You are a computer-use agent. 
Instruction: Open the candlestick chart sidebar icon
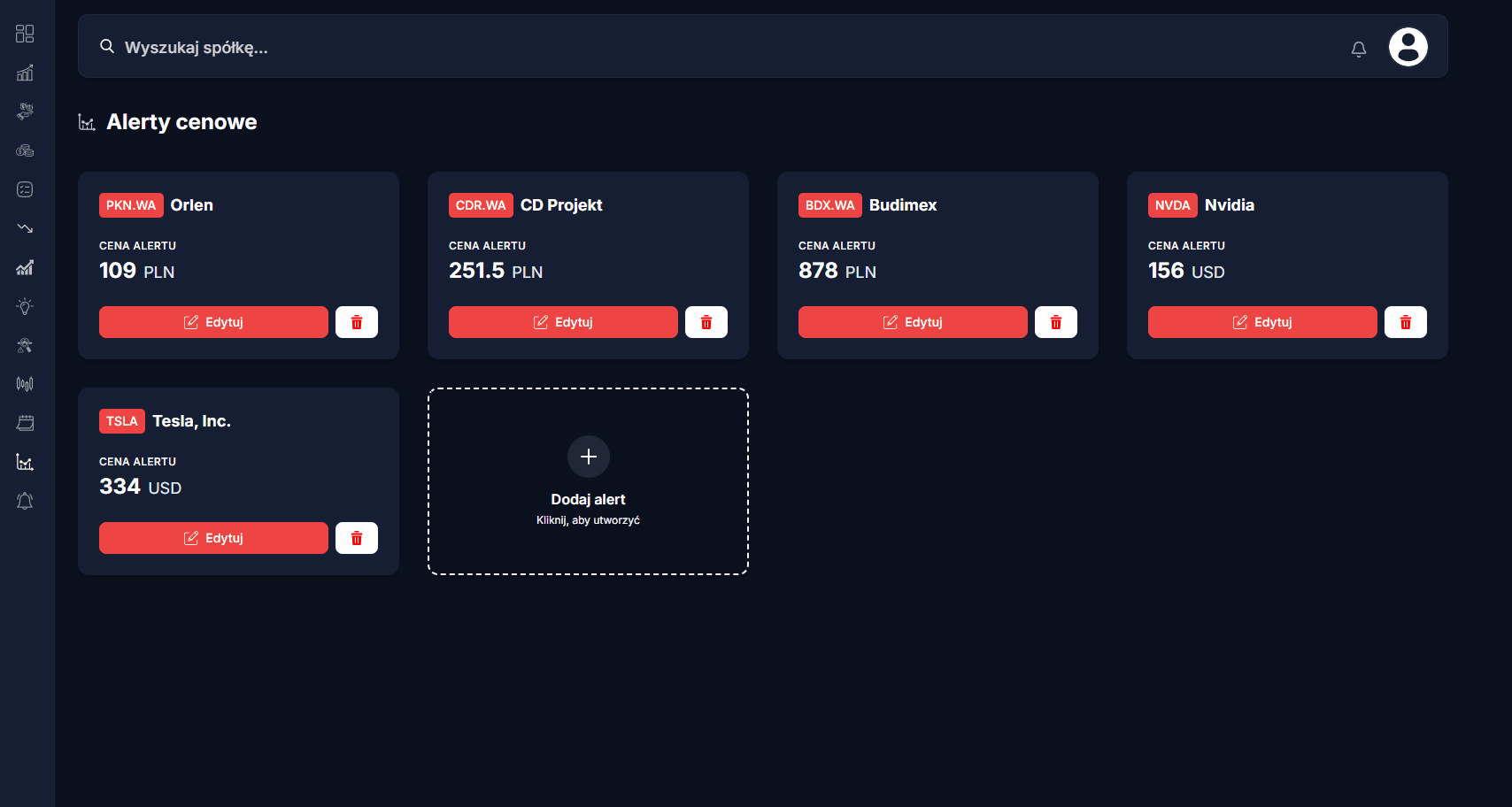25,384
